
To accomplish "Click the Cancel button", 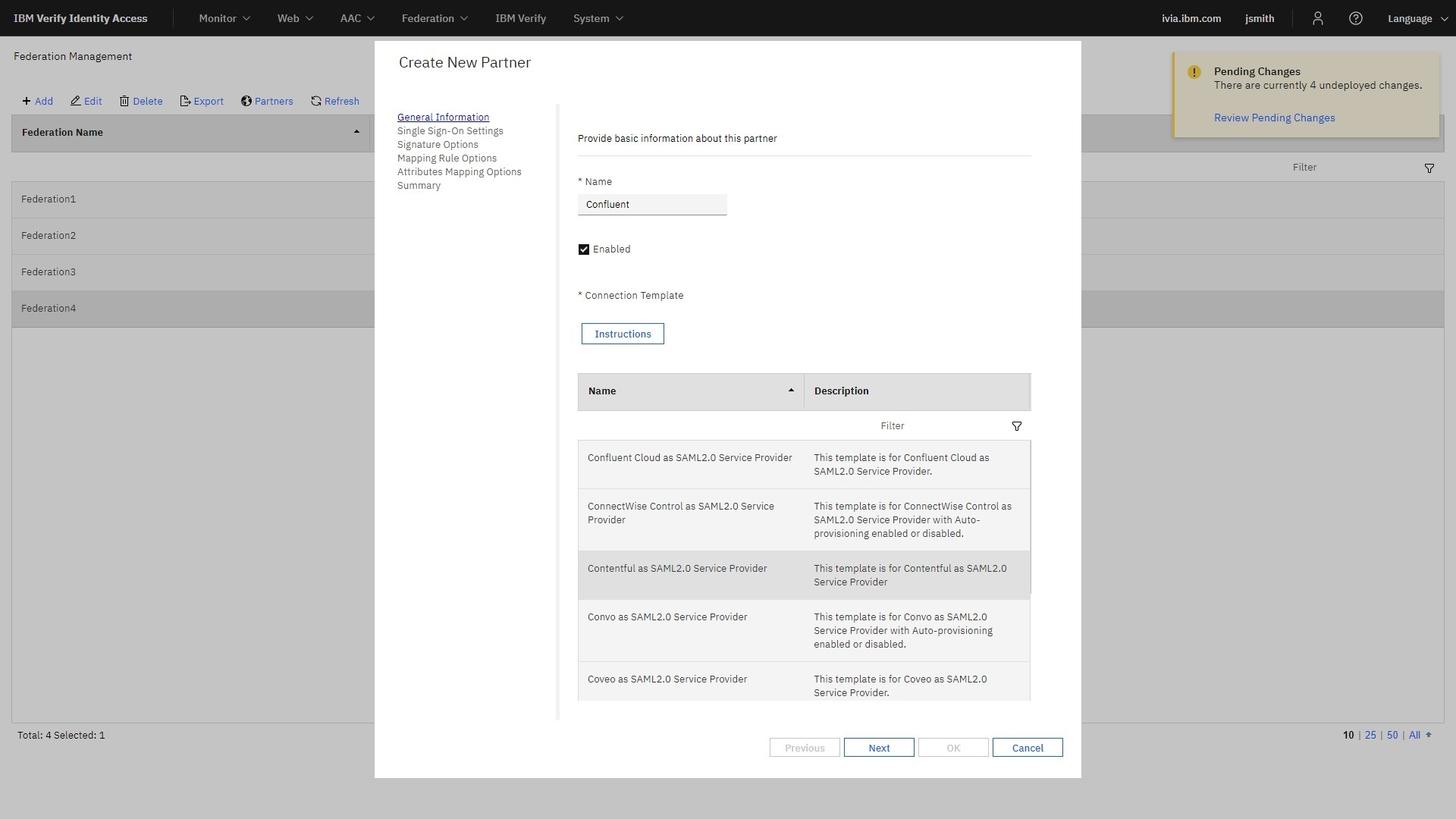I will pyautogui.click(x=1028, y=748).
